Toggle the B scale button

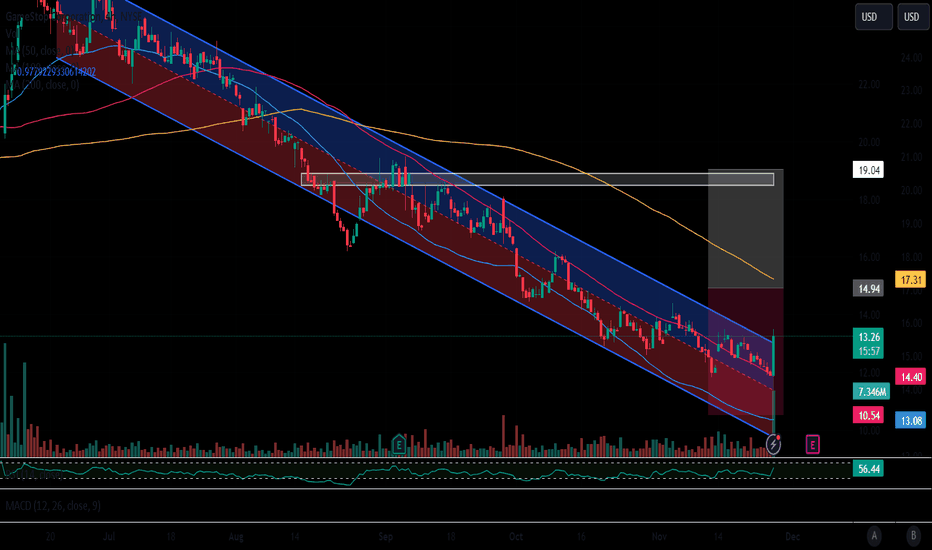click(914, 536)
